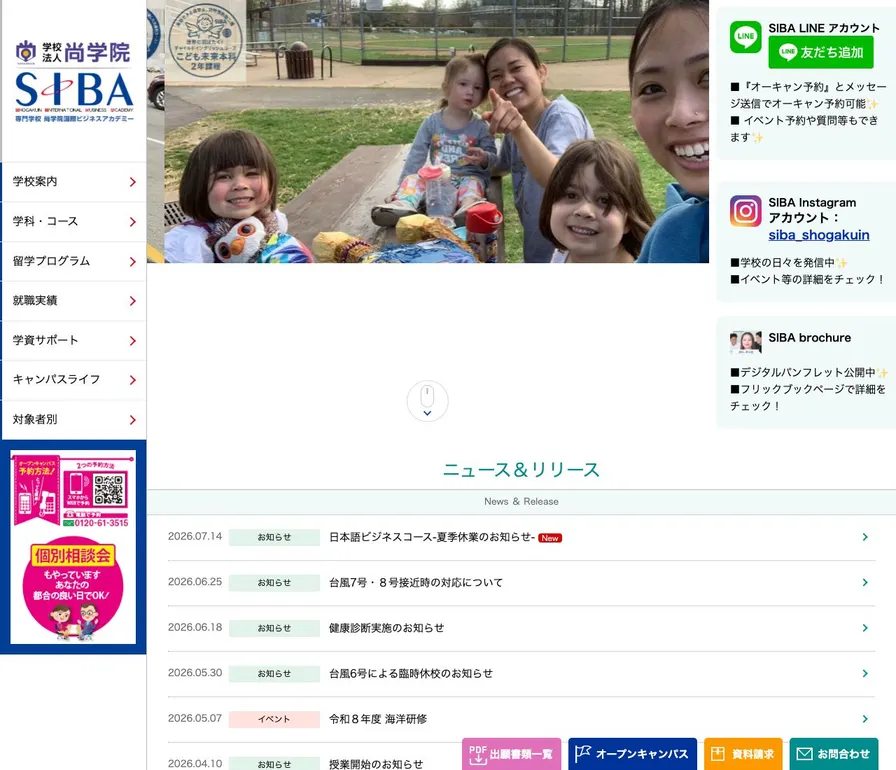Click the SIBA LINE アカウント title text
Viewport: 896px width, 770px height.
[x=824, y=28]
